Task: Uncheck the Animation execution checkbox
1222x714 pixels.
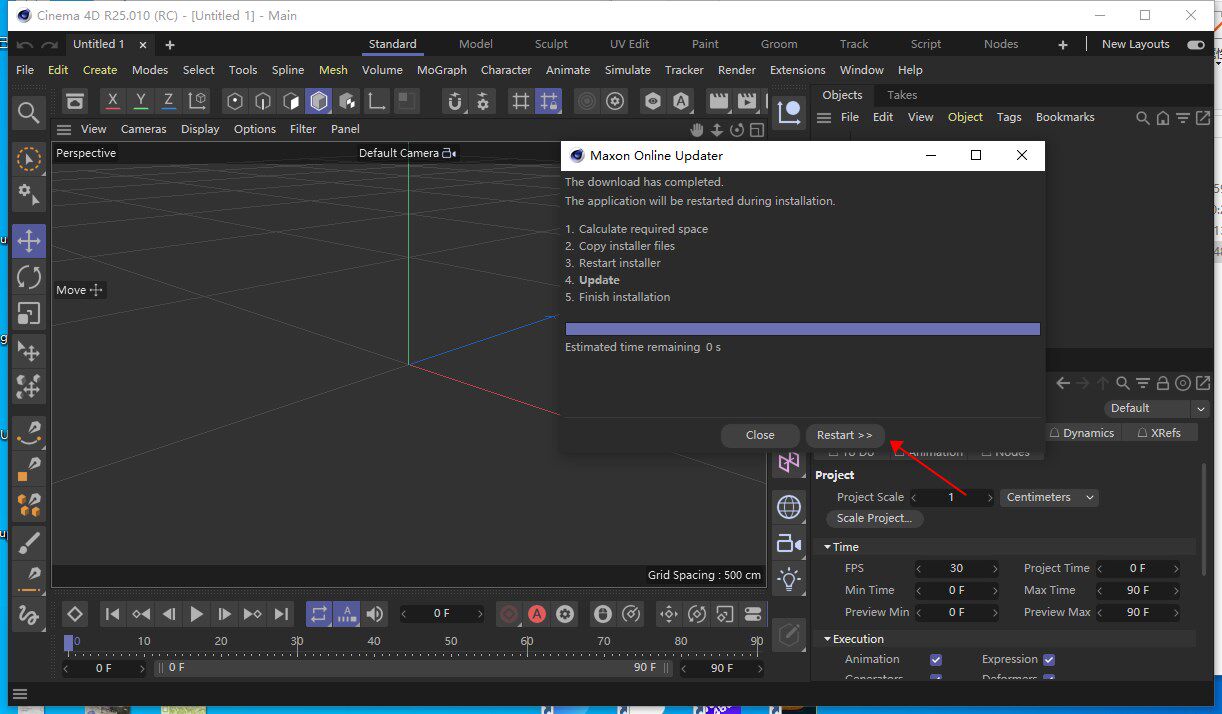Action: [x=936, y=660]
